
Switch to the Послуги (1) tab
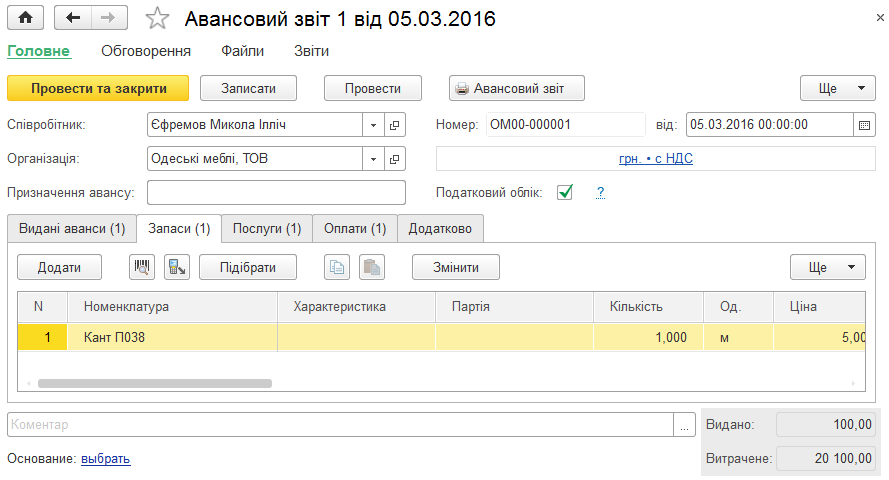(267, 228)
